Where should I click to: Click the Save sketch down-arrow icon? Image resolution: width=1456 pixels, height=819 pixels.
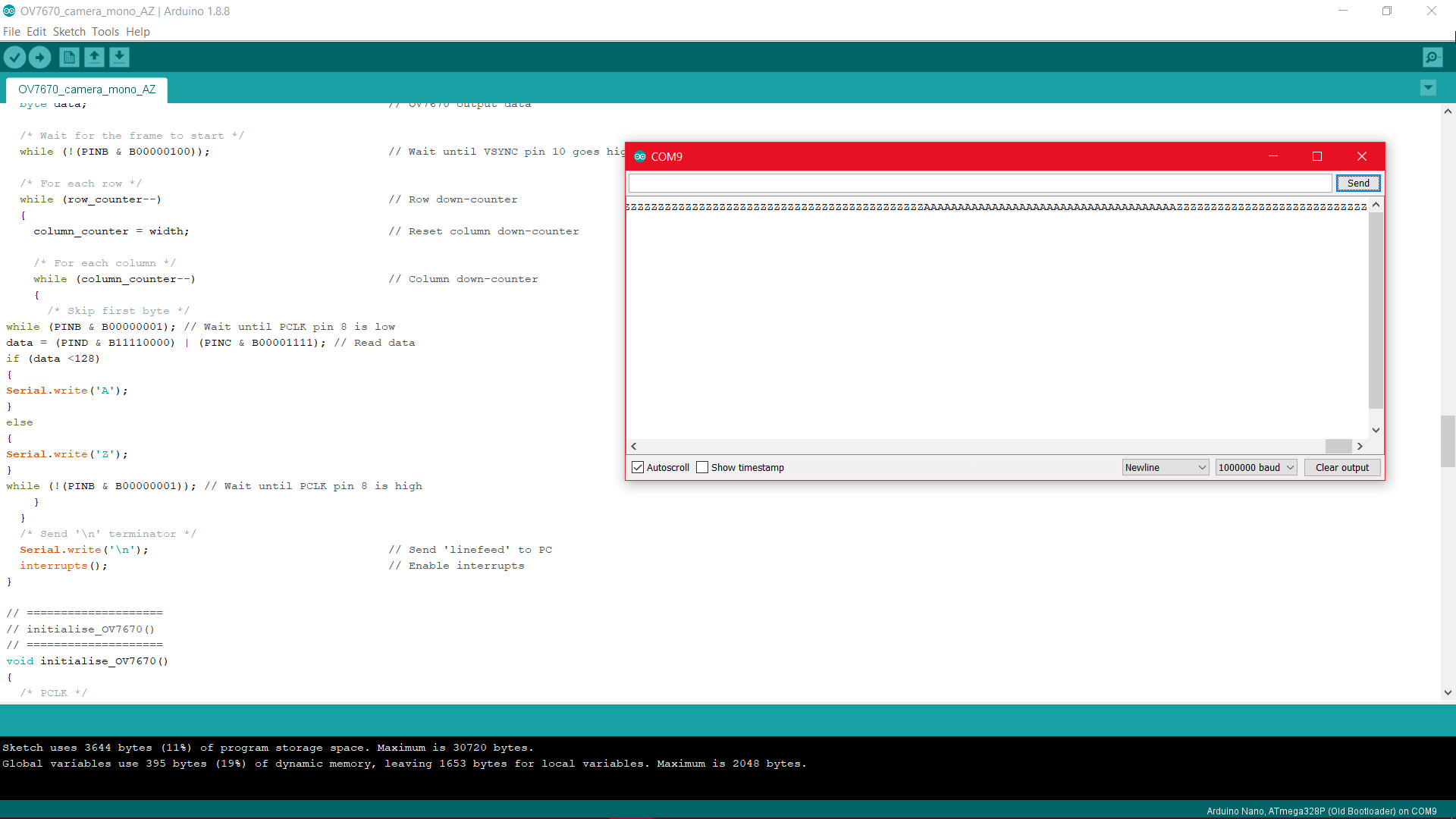click(x=119, y=57)
